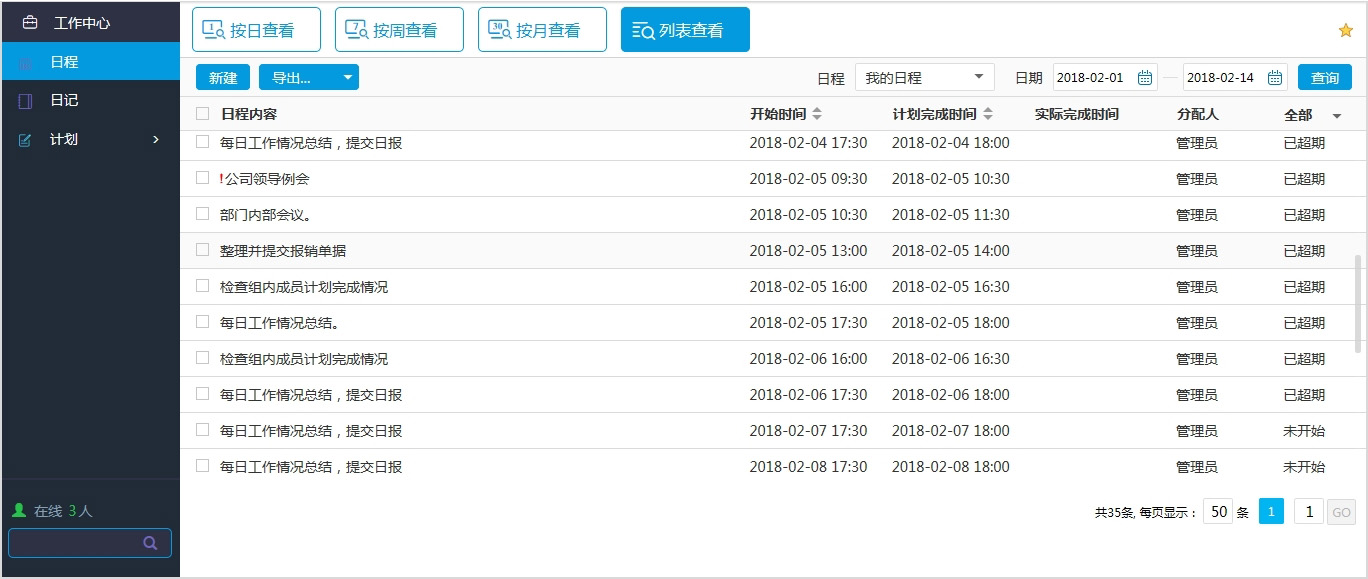
Task: Open the start date calendar picker
Action: pos(1144,76)
